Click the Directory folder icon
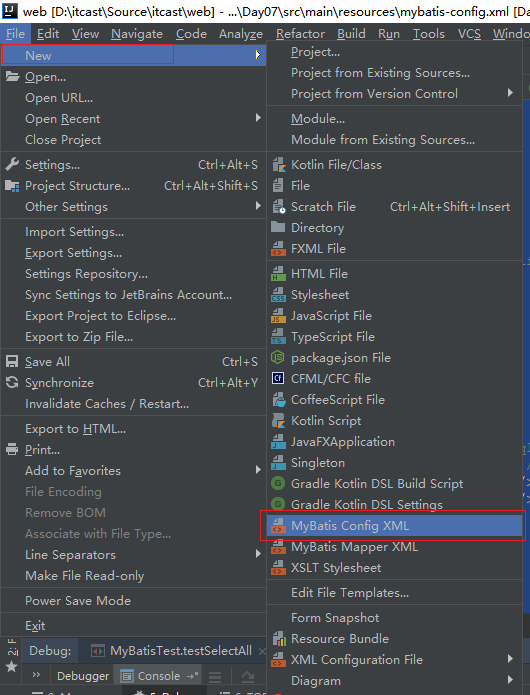The height and width of the screenshot is (695, 530). 278,227
